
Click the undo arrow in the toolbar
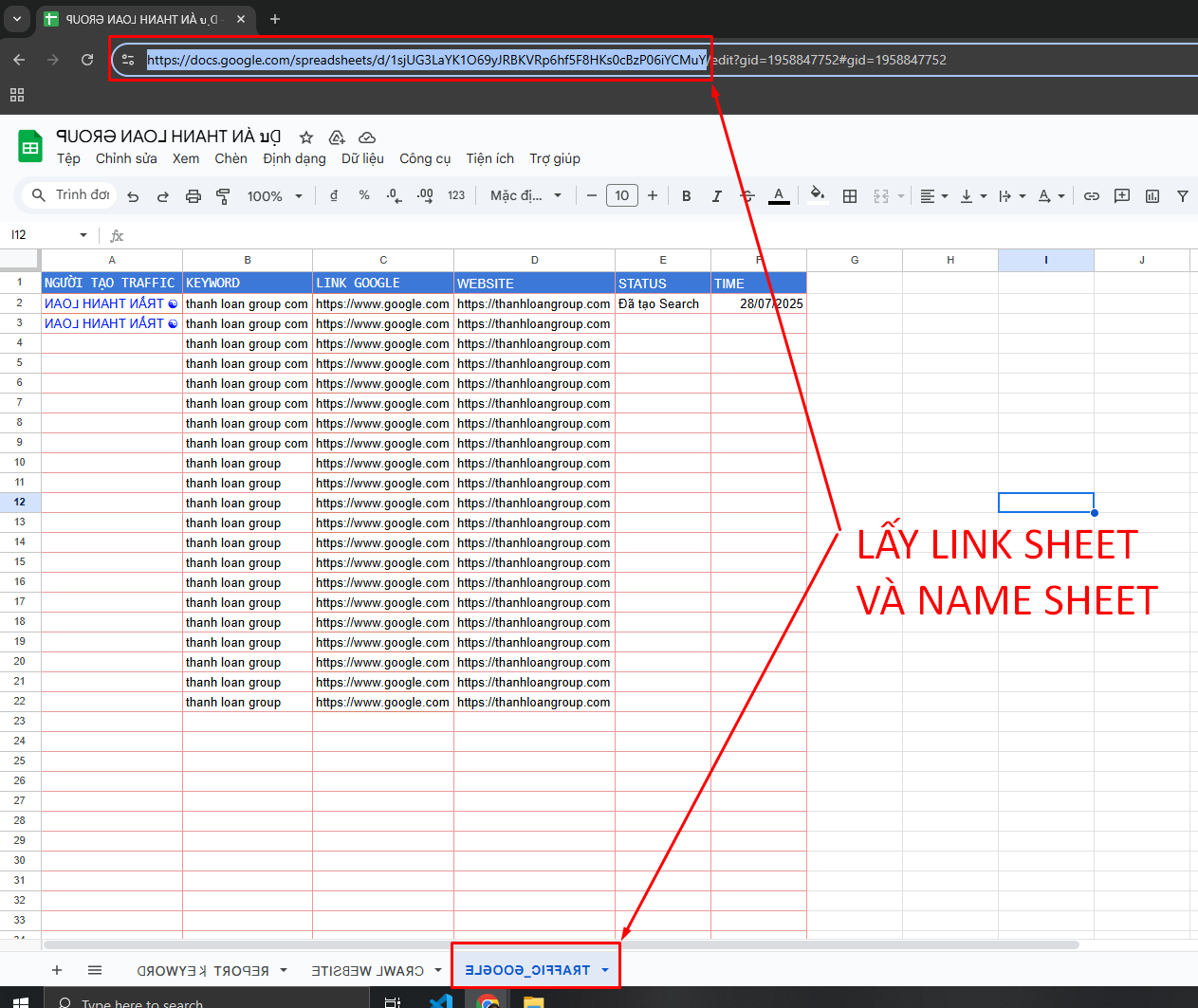(x=133, y=196)
